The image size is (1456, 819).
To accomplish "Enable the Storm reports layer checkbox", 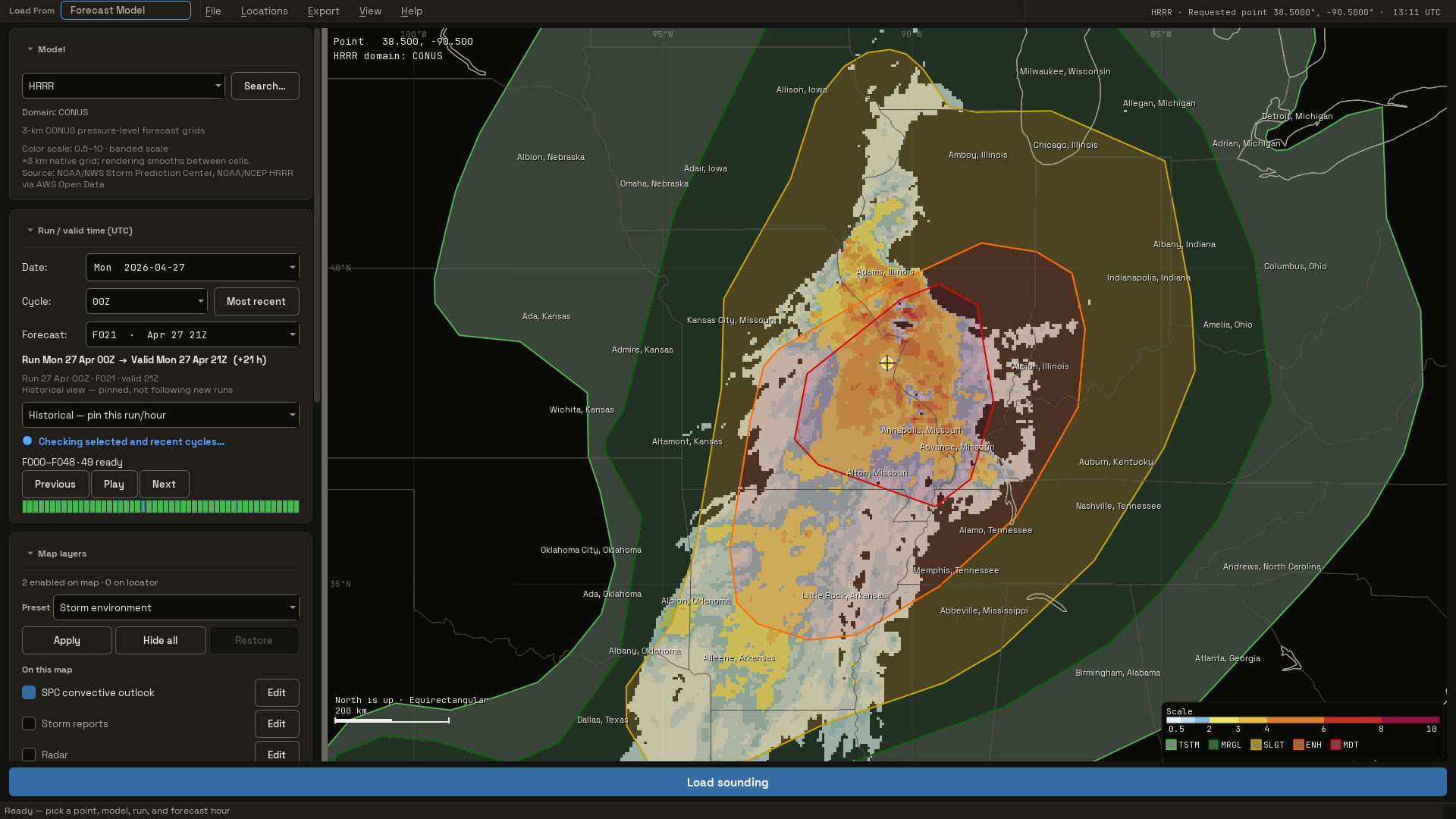I will tap(29, 723).
